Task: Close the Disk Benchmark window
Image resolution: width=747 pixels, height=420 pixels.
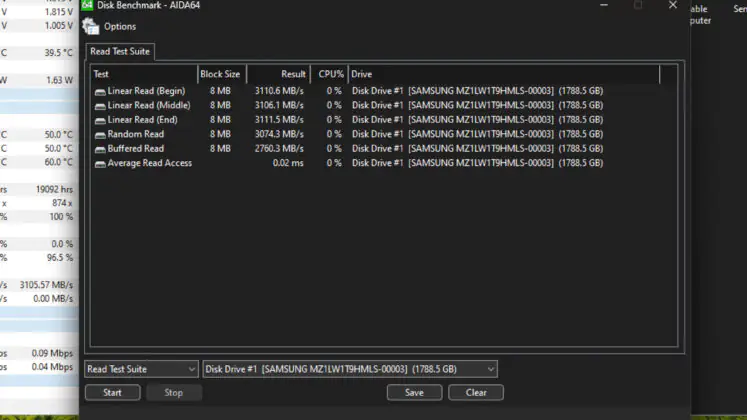Action: tap(673, 5)
